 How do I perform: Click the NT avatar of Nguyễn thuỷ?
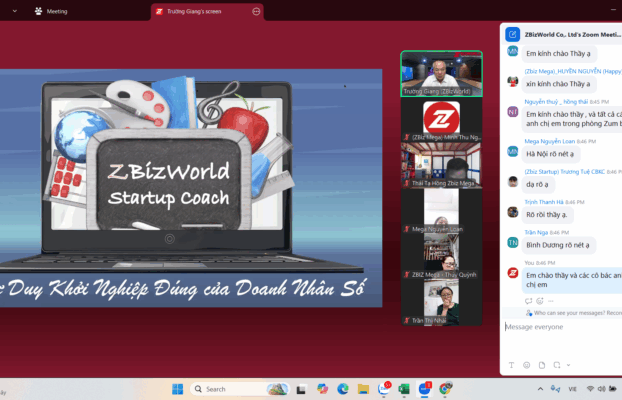(513, 112)
